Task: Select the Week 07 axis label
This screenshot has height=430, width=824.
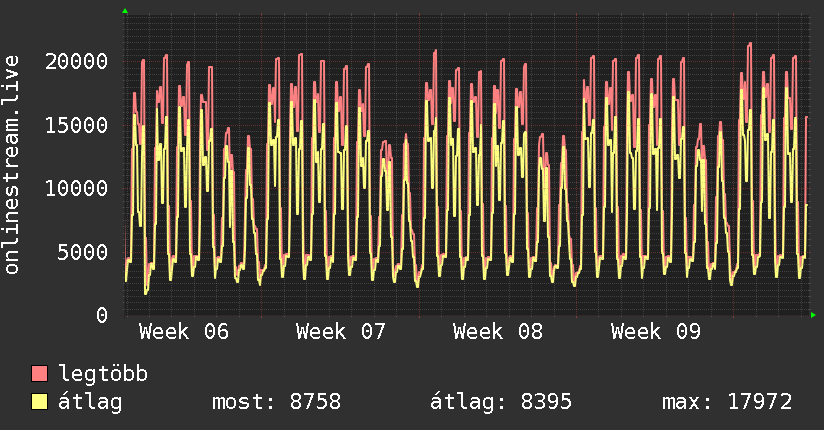Action: coord(341,332)
